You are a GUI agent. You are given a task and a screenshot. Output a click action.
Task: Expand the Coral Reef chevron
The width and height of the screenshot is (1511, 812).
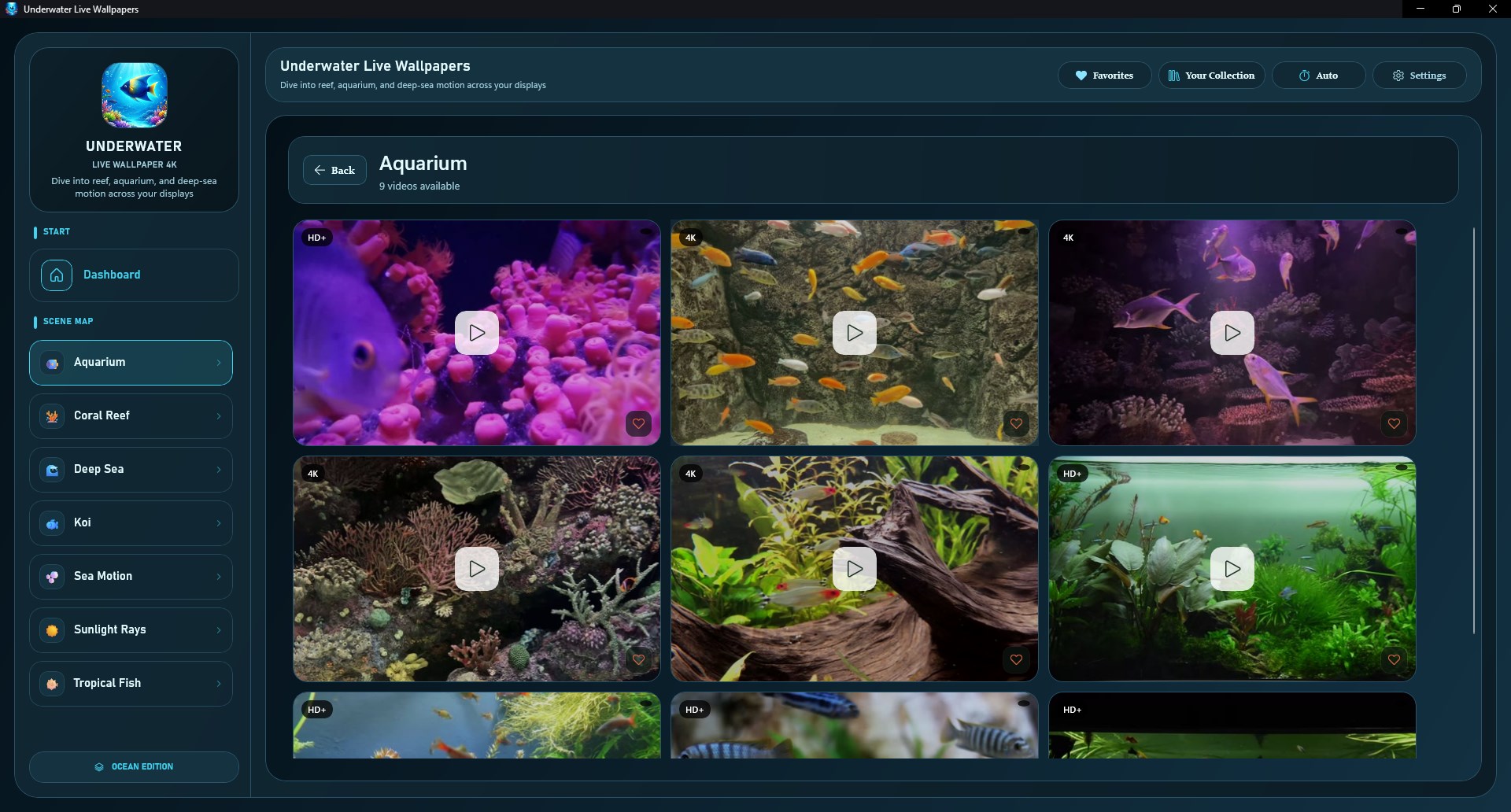tap(219, 416)
